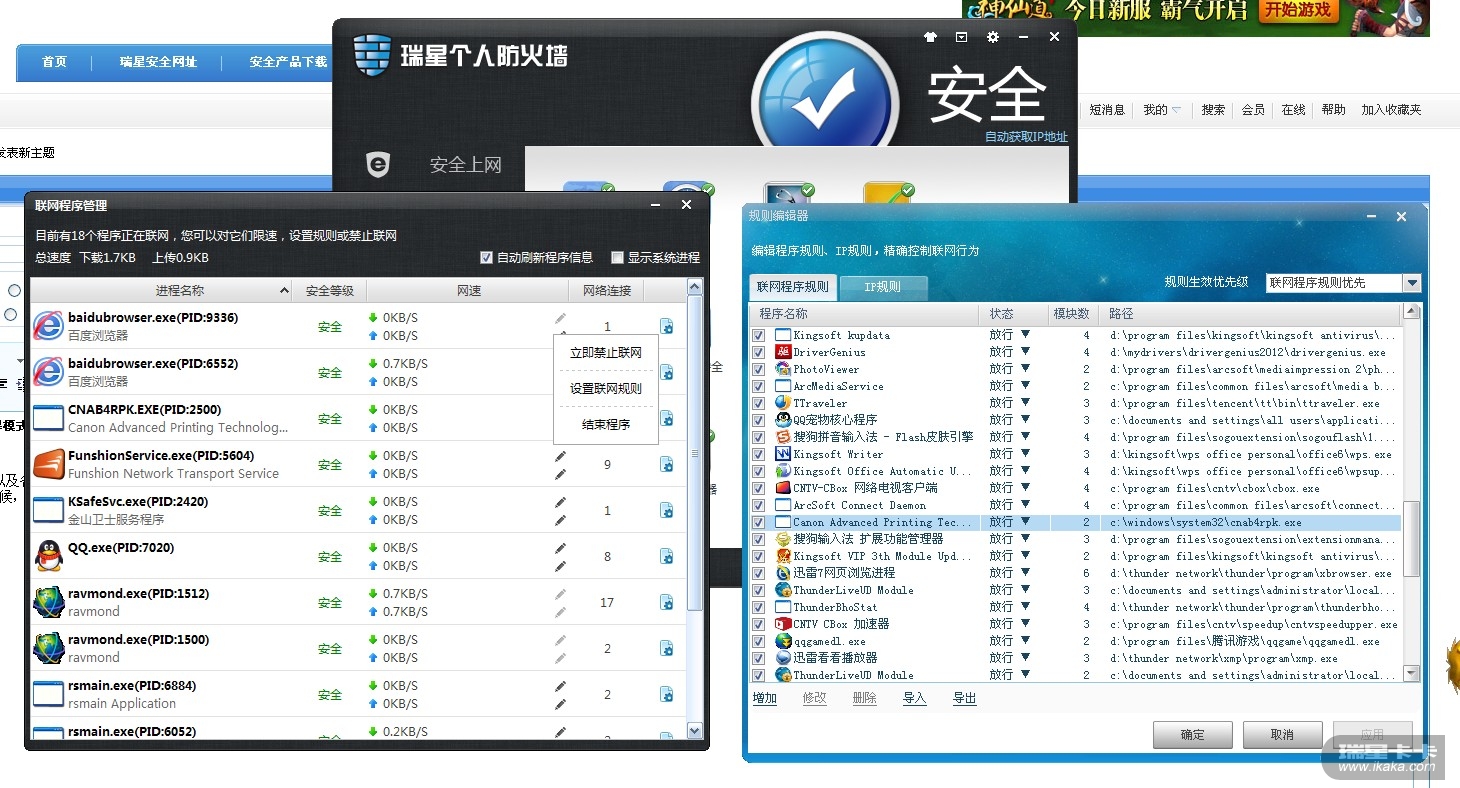Open 放行 status dropdown for 迅雷7网页浏览进程
The width and height of the screenshot is (1460, 788).
coord(1025,573)
